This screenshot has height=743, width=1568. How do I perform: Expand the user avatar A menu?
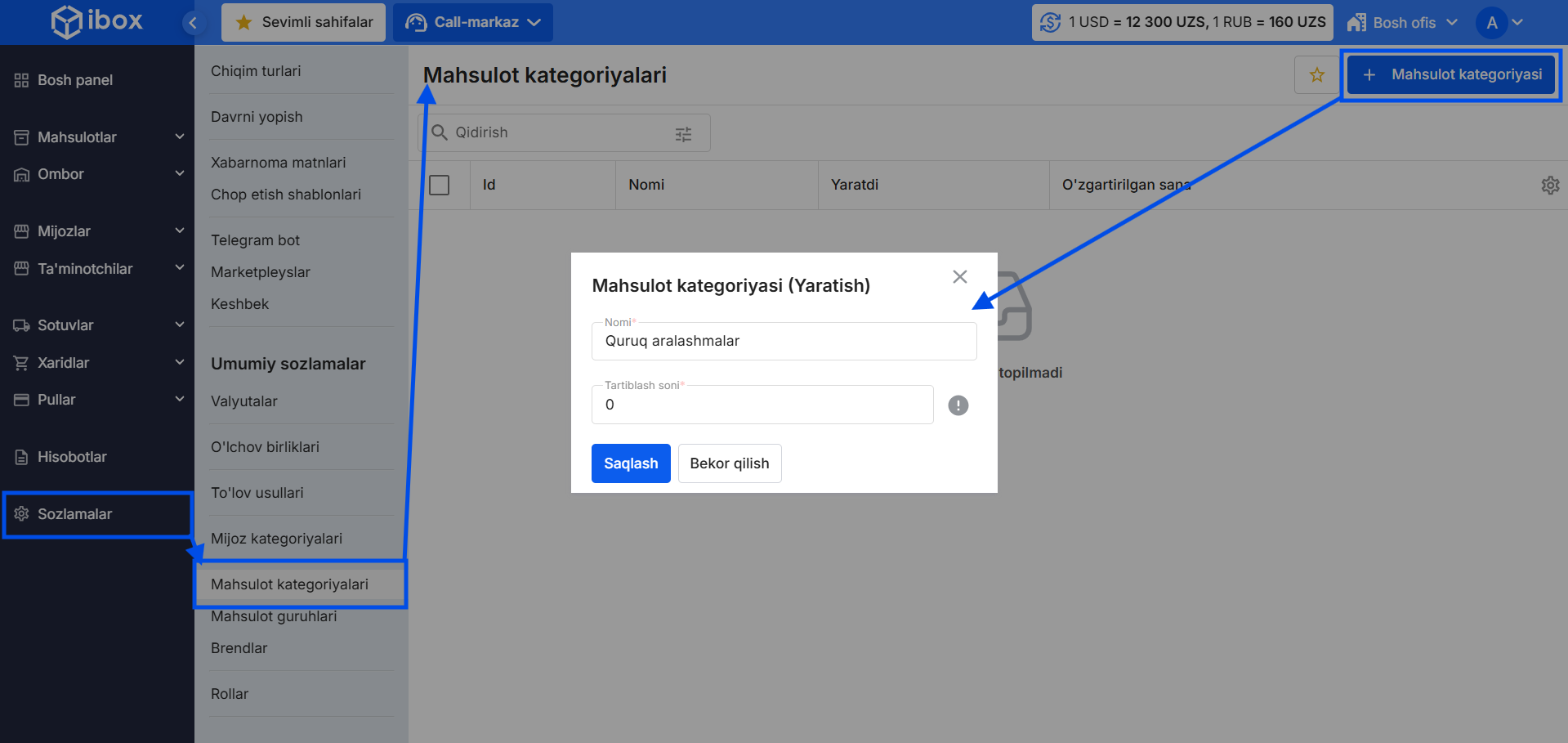[x=1500, y=23]
